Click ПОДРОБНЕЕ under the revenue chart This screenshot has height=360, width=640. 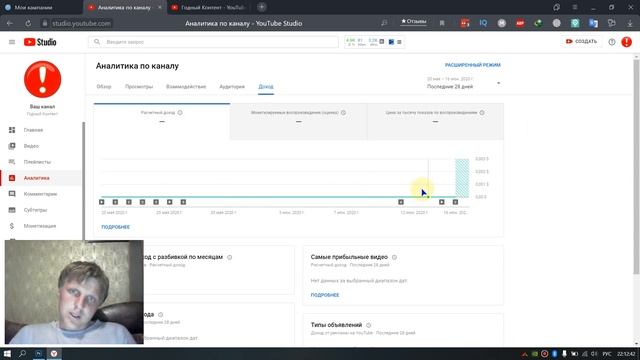tap(116, 227)
